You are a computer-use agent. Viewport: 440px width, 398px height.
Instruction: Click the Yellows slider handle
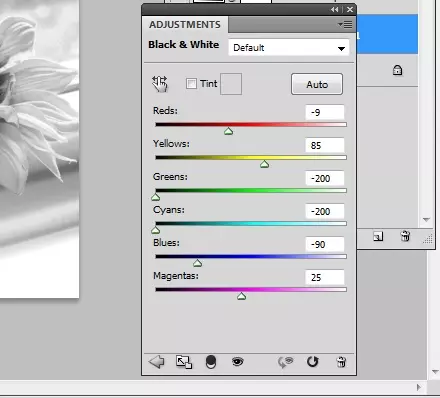264,164
